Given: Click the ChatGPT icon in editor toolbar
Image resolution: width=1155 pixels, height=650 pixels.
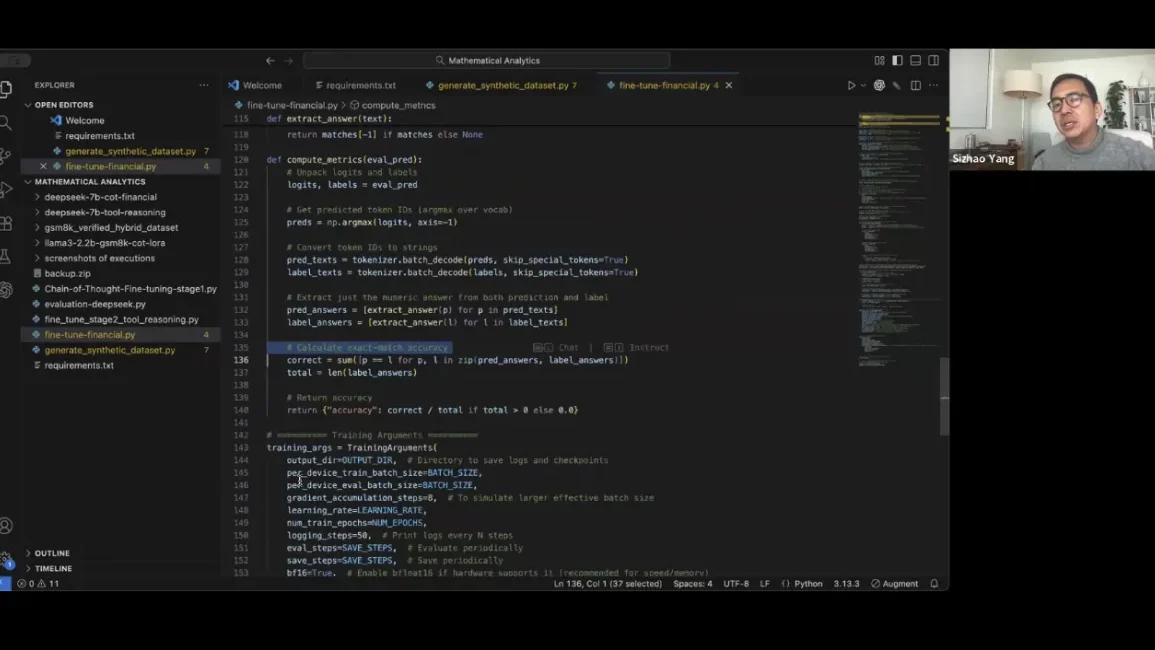Looking at the screenshot, I should [879, 85].
